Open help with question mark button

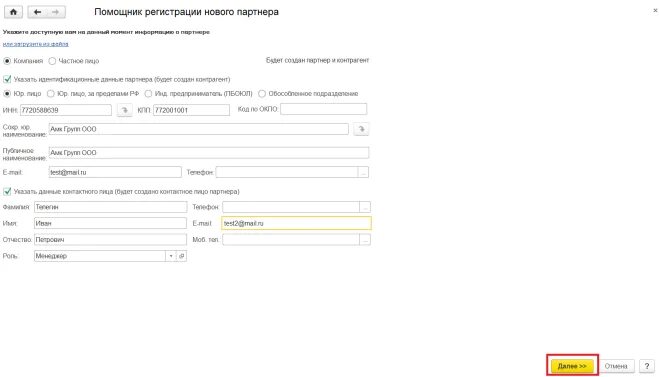[x=647, y=366]
